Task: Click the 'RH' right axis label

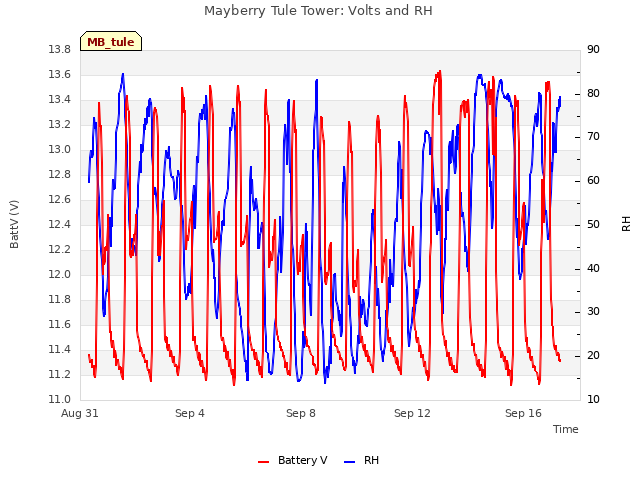Action: (626, 224)
